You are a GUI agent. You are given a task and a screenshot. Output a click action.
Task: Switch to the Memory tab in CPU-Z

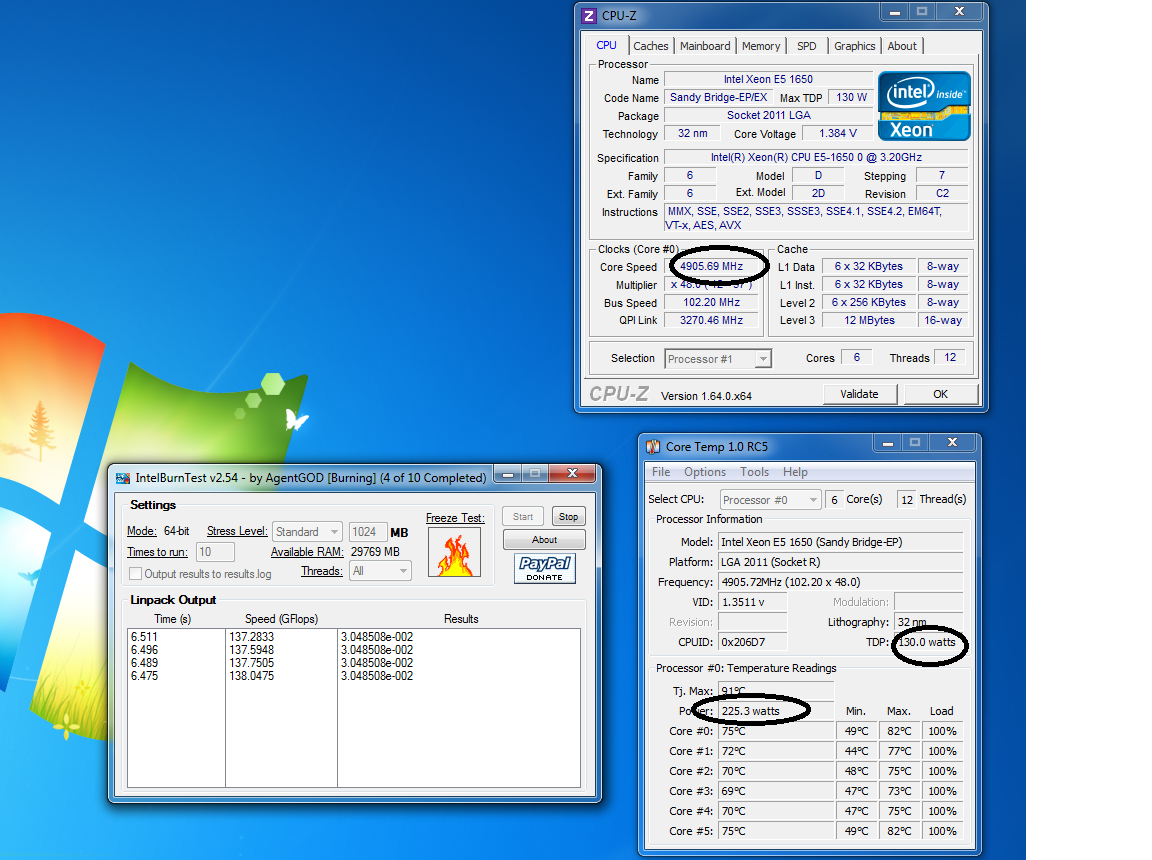coord(761,46)
